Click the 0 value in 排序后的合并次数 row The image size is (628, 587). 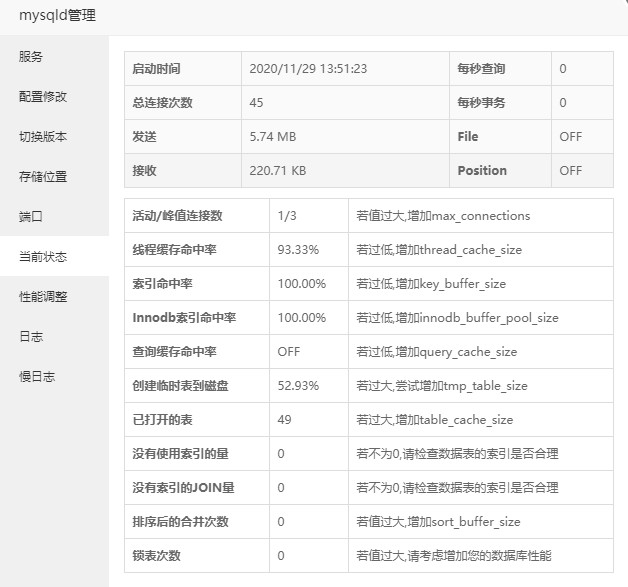pyautogui.click(x=281, y=522)
